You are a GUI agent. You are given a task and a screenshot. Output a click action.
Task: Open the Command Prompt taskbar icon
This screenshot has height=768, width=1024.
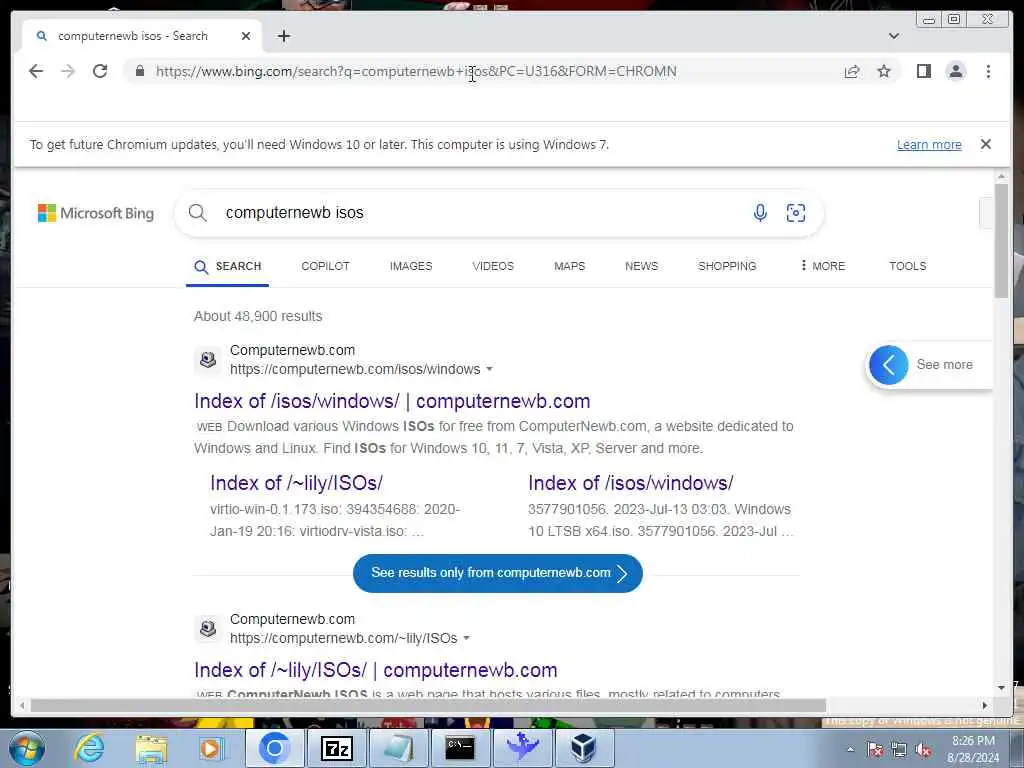(460, 748)
